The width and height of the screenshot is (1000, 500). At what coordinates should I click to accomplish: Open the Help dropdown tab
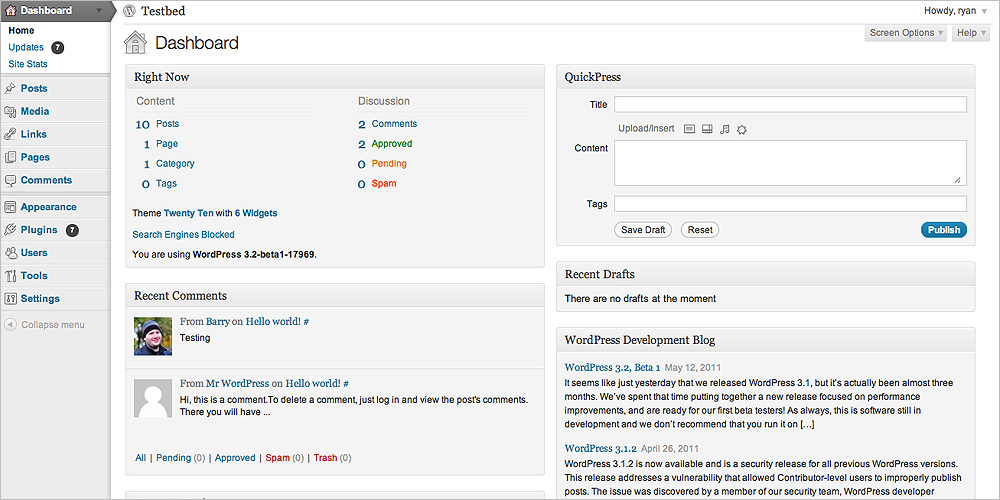coord(971,33)
